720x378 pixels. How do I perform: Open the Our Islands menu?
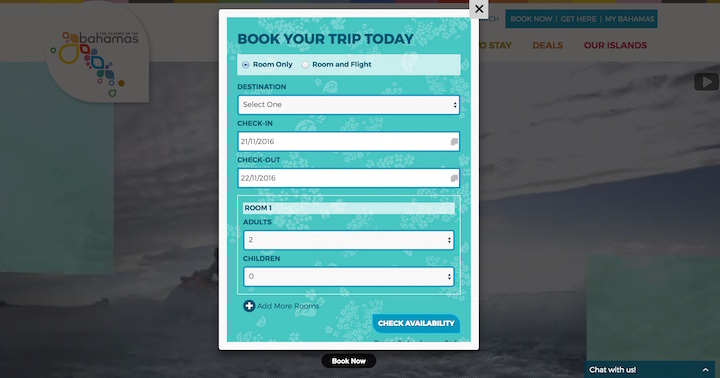tap(615, 45)
